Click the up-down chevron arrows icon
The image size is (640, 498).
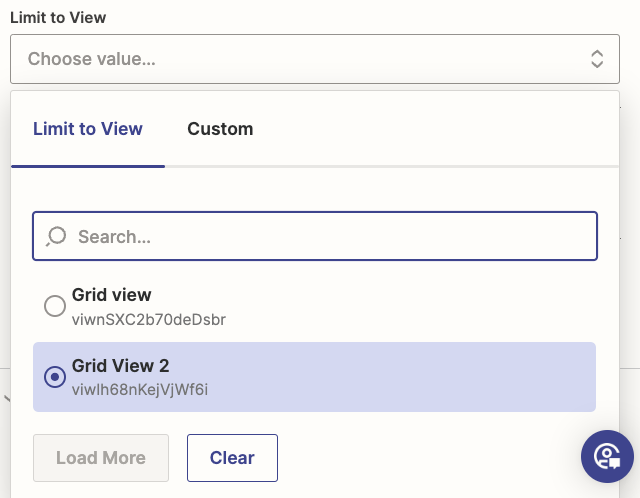pos(597,59)
